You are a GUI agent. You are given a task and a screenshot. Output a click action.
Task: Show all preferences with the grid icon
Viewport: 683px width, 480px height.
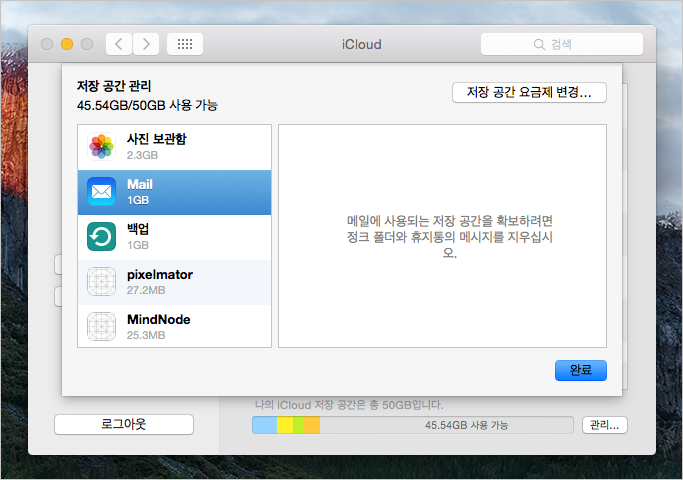pos(185,44)
